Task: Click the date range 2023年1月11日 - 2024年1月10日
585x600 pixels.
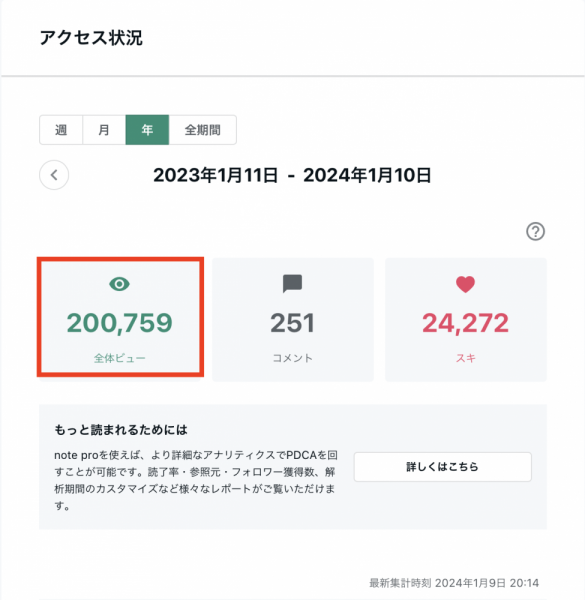Action: point(292,175)
